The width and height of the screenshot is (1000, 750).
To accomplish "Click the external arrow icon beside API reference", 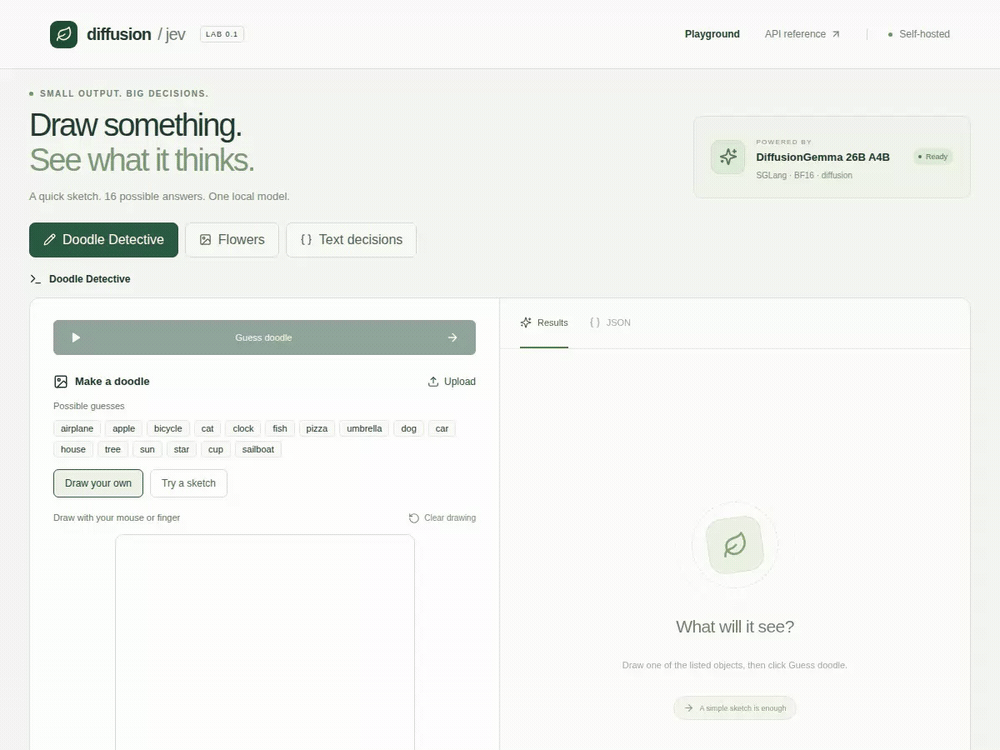I will 835,34.
